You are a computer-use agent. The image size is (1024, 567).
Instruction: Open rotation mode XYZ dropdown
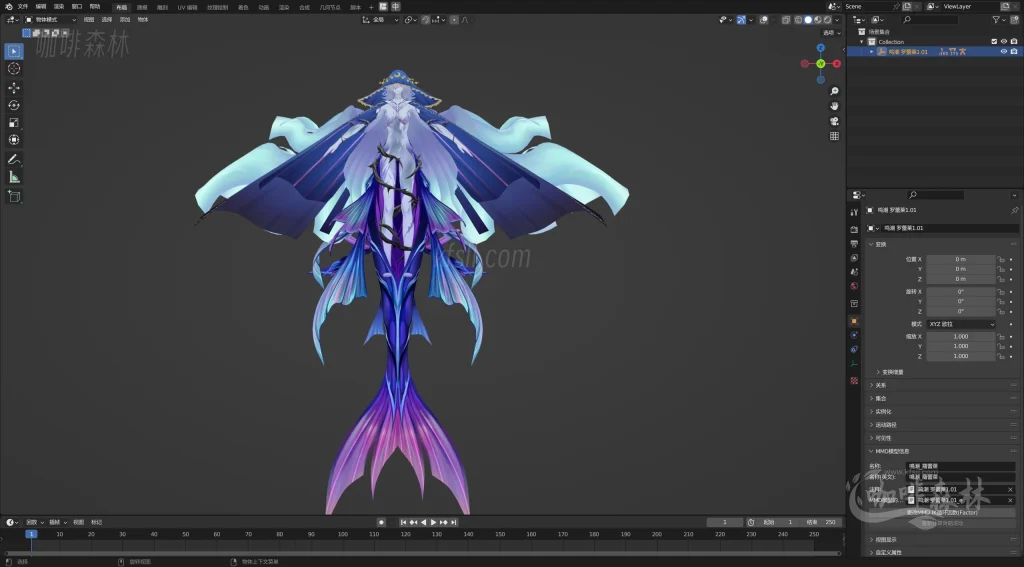pyautogui.click(x=961, y=324)
